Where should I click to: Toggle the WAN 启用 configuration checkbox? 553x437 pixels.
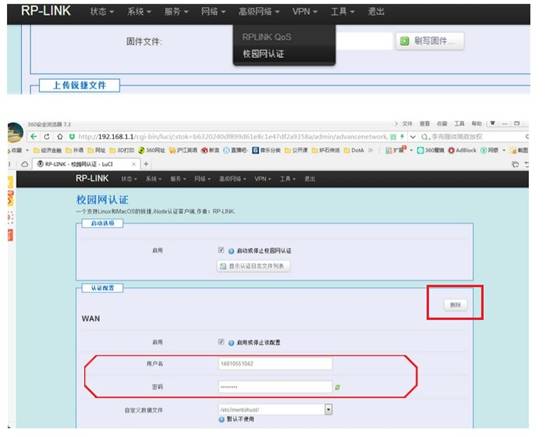click(221, 341)
